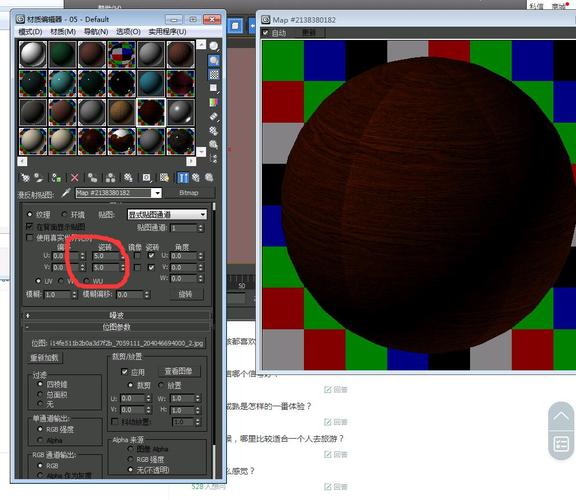Collapse the 位图参数 rollout
Image resolution: width=576 pixels, height=500 pixels.
(x=117, y=327)
